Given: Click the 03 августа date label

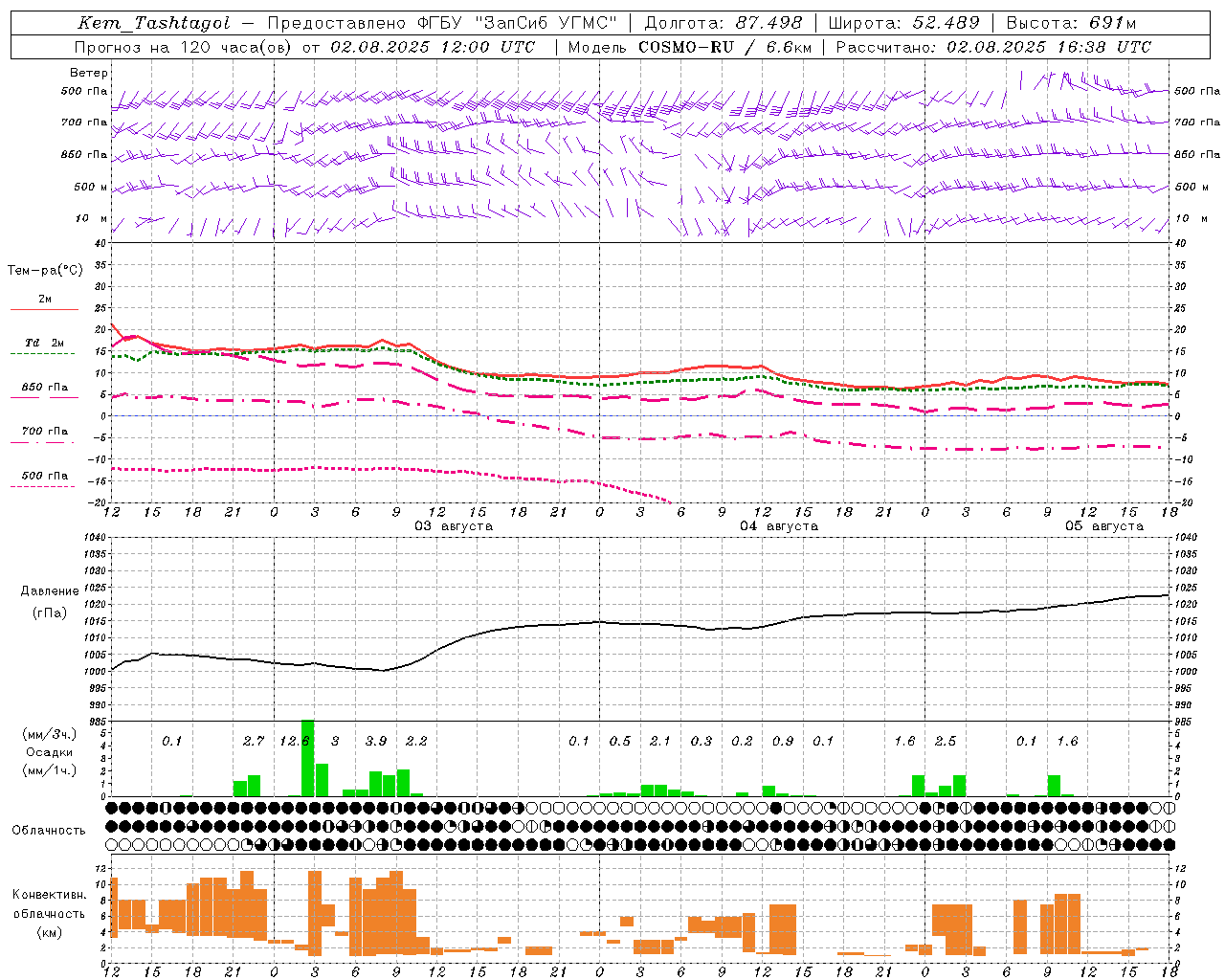Looking at the screenshot, I should click(x=454, y=526).
